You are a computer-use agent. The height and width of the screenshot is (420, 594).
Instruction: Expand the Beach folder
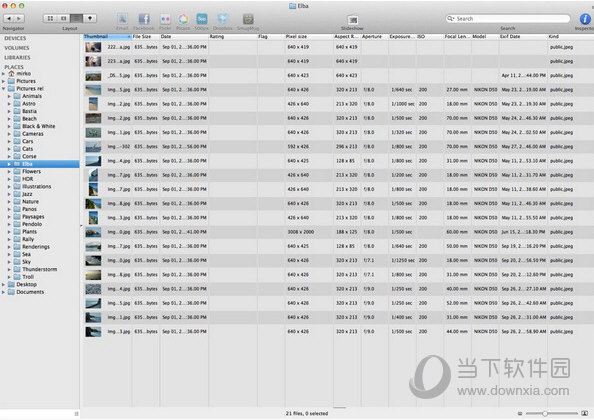pos(9,119)
